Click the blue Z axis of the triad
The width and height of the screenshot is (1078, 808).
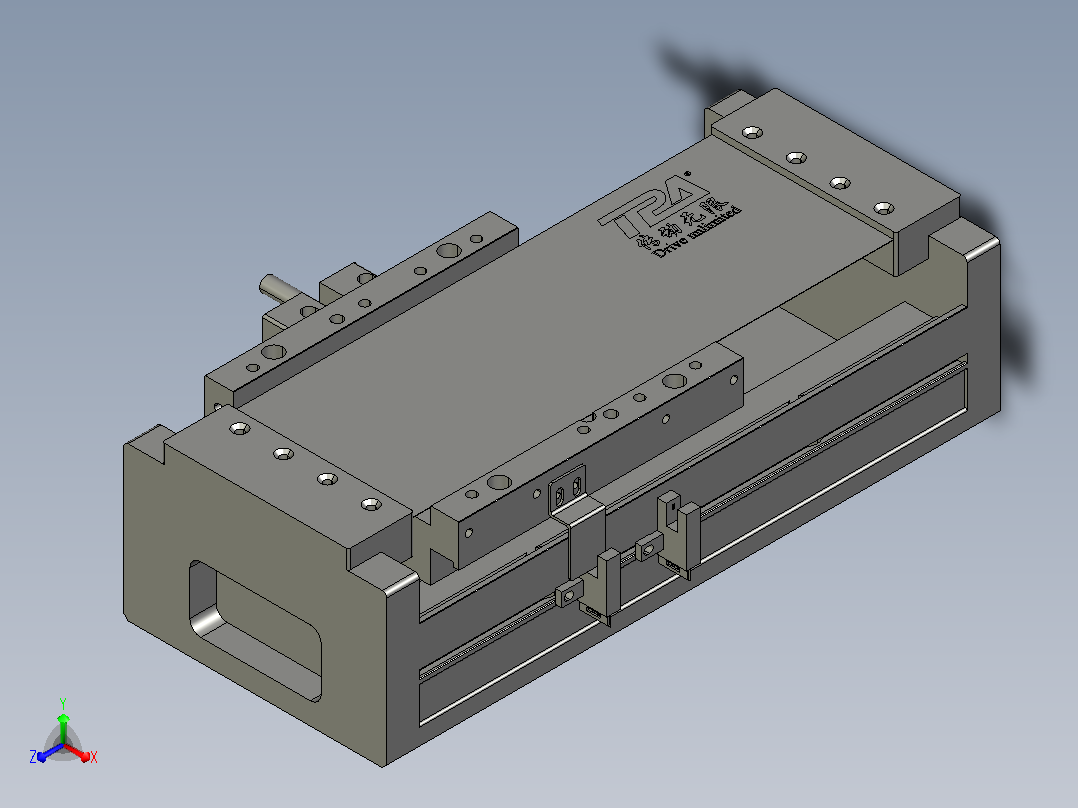50,752
